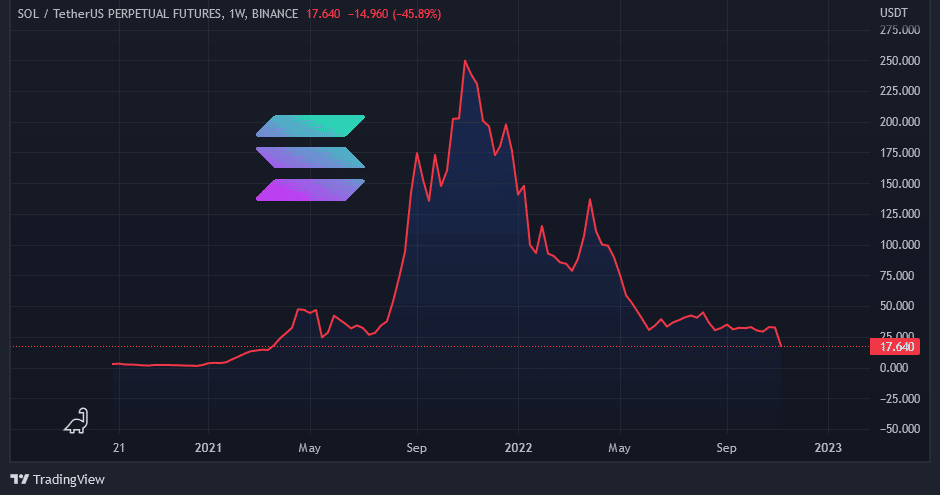Click the dinosaur icon in chart corner

coord(76,421)
